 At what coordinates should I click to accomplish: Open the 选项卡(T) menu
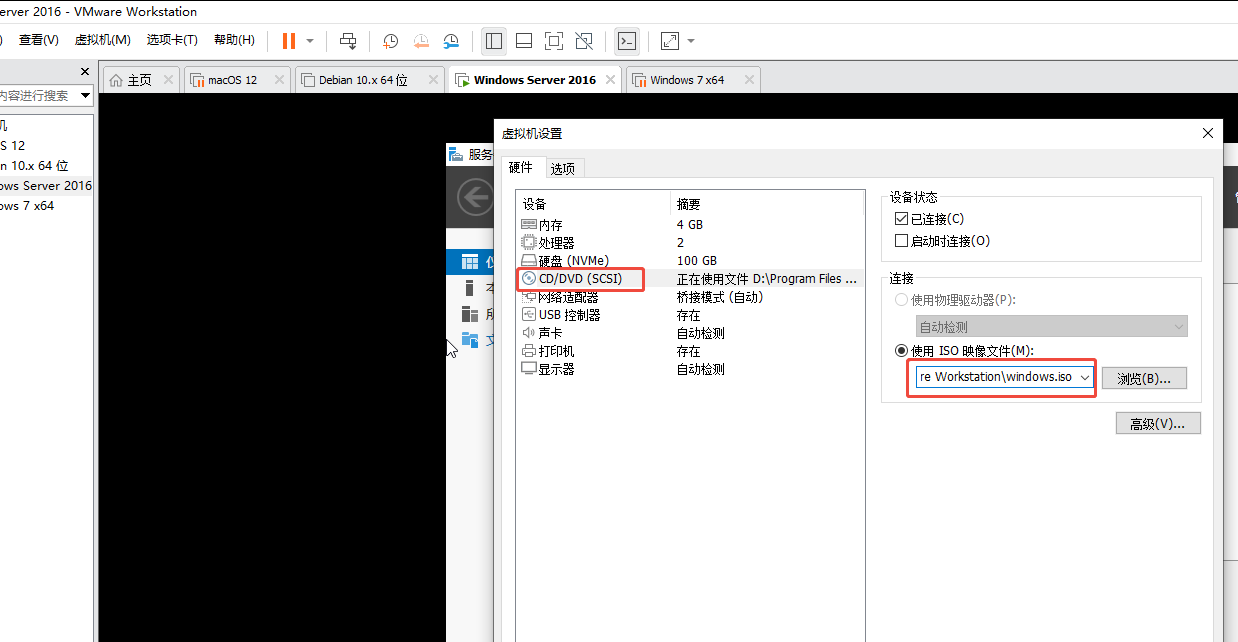coord(172,40)
